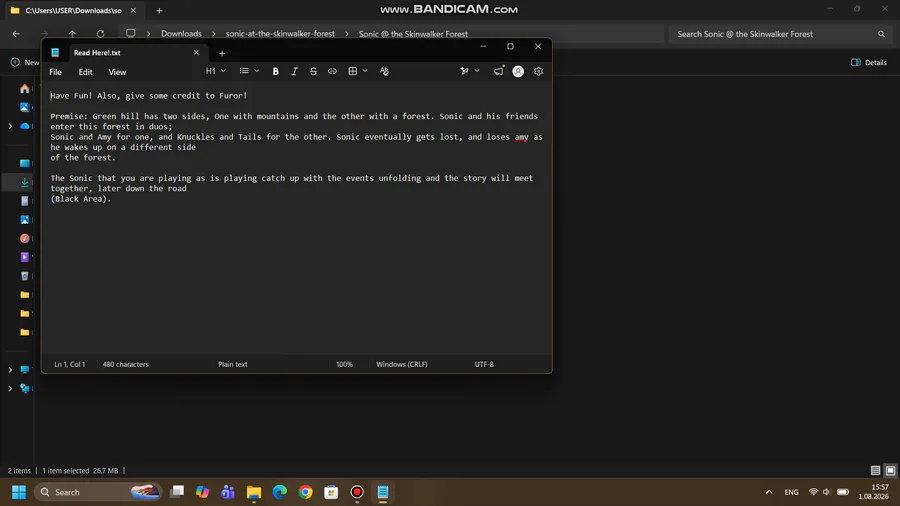Expand the OneDrive node in Explorer sidebar

pos(10,126)
